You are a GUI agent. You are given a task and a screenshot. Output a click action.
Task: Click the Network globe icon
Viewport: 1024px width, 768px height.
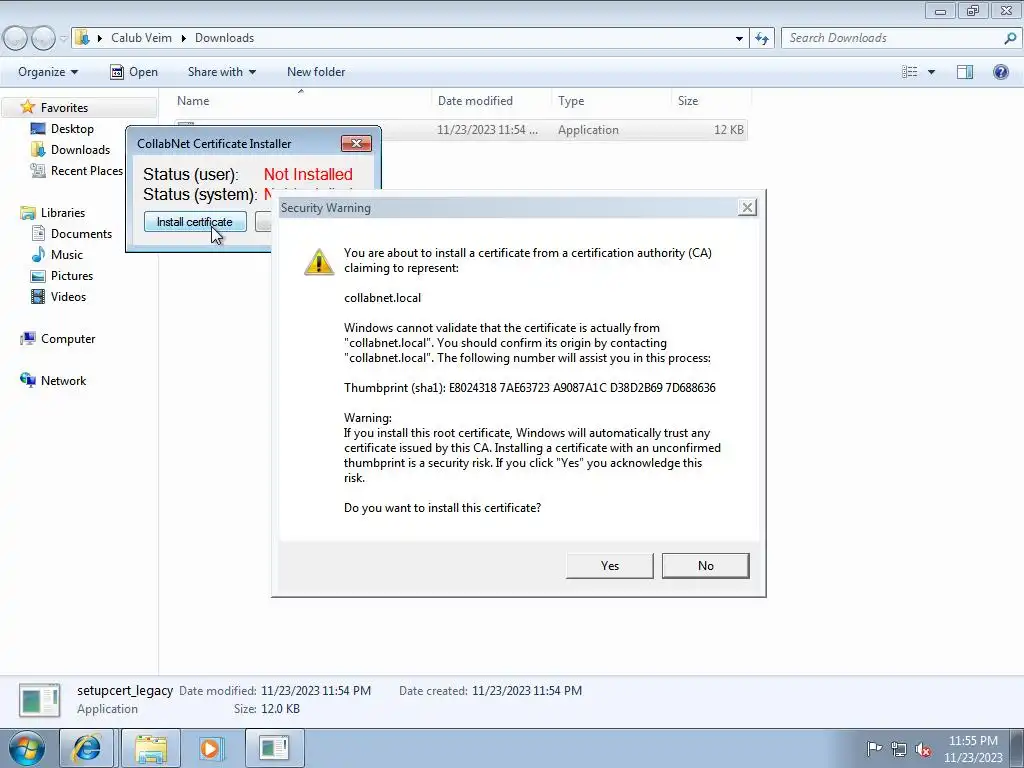coord(28,380)
